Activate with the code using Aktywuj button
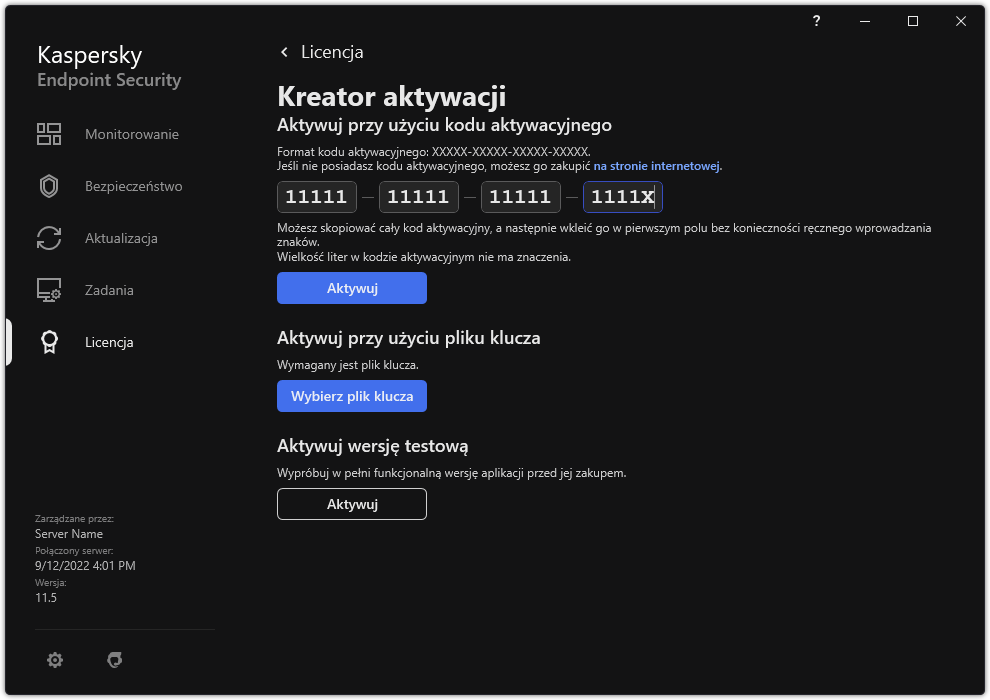 click(351, 288)
